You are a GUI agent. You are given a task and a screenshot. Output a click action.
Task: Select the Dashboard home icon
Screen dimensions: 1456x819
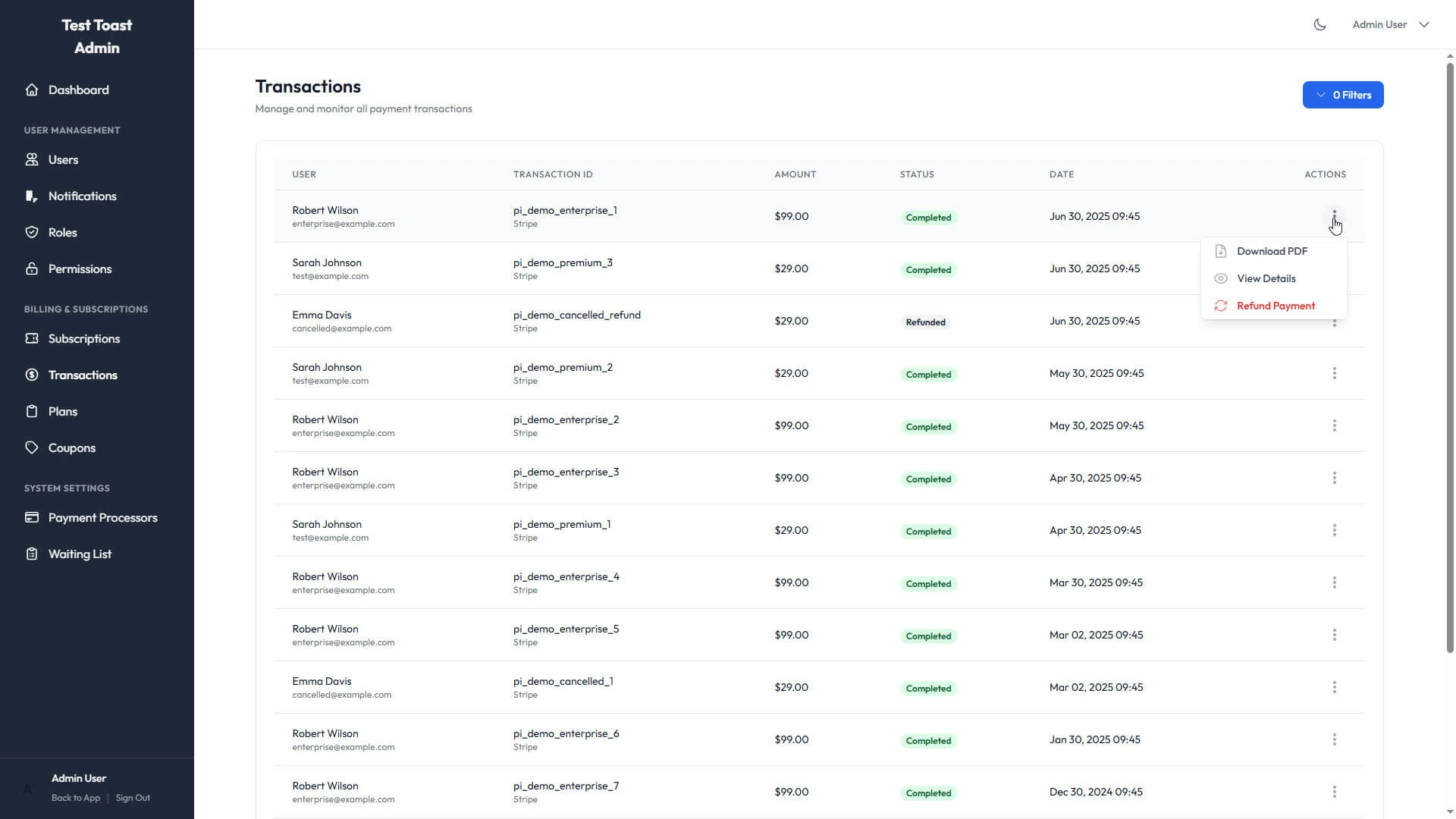click(x=32, y=89)
